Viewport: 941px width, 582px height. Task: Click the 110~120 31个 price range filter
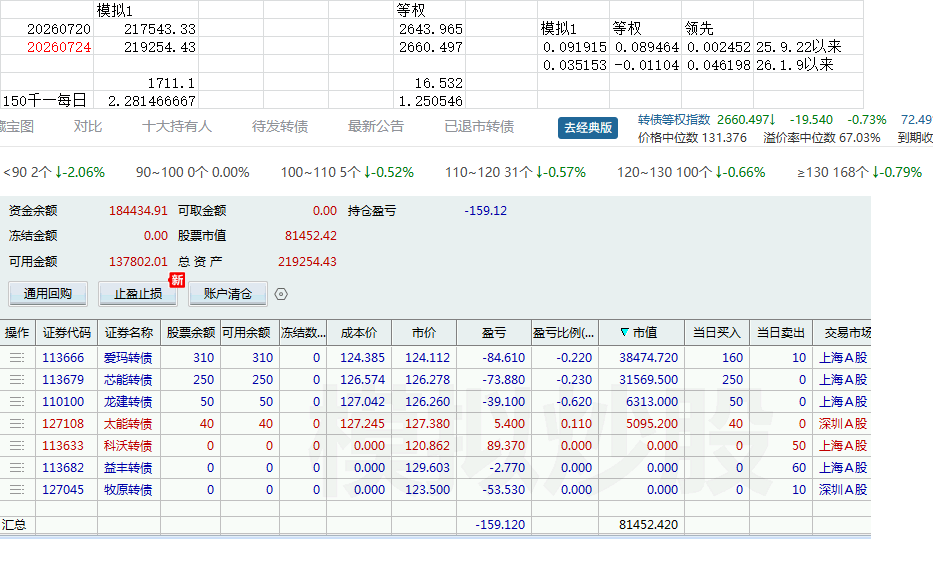515,173
